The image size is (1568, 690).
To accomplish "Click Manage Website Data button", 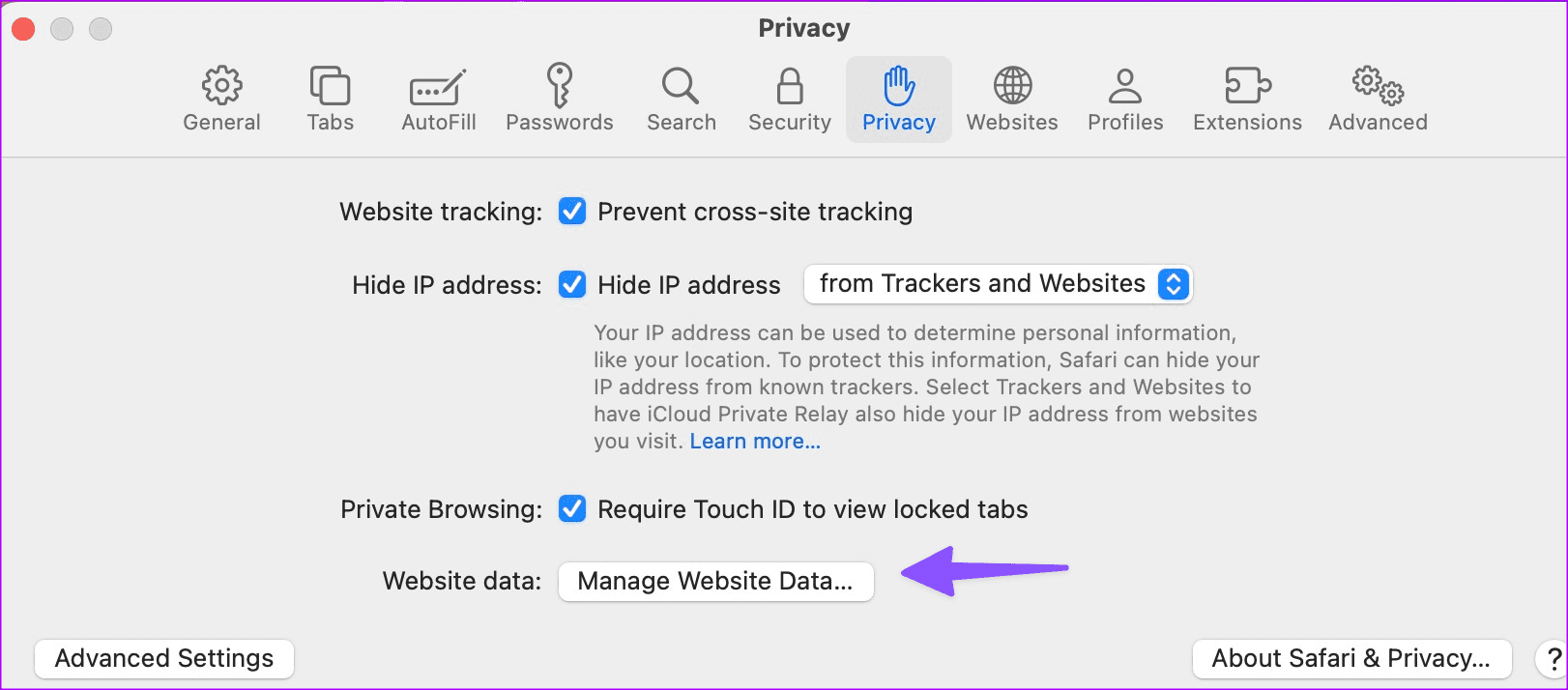I will [x=715, y=581].
